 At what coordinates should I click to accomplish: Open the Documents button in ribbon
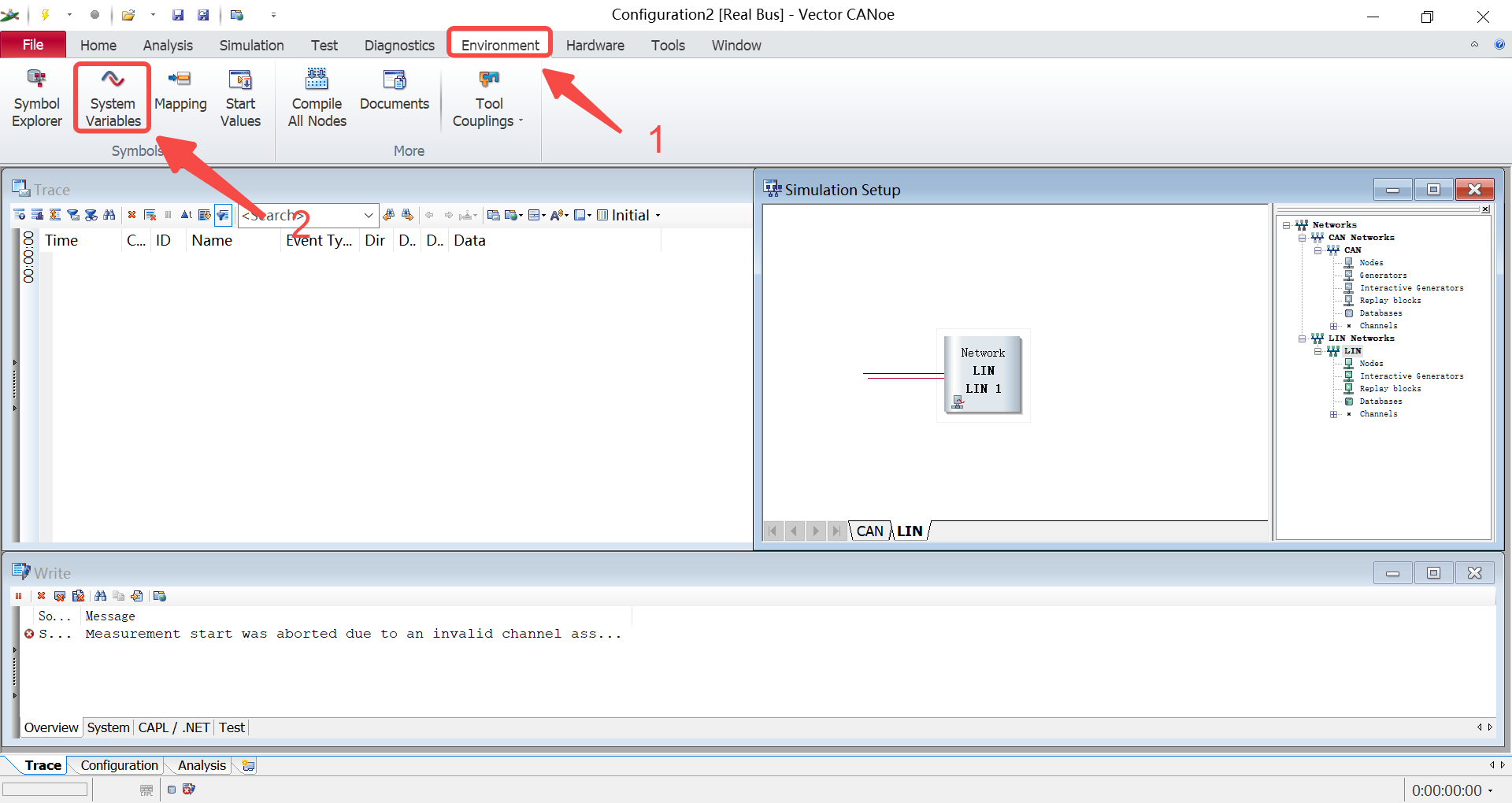[x=395, y=91]
